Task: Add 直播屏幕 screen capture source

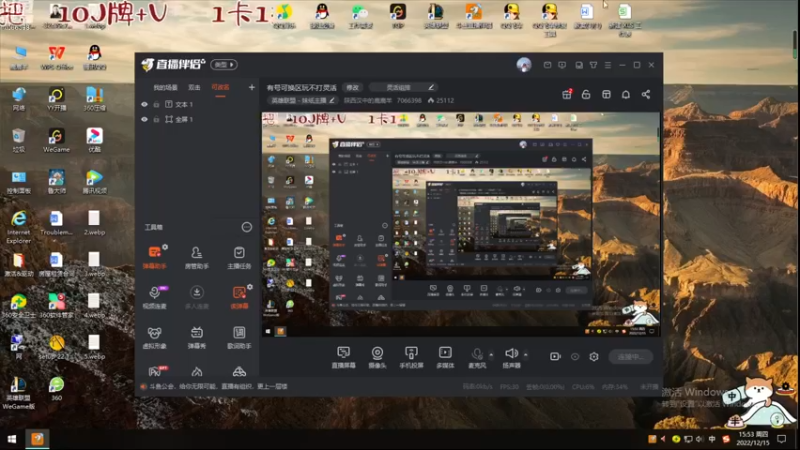Action: 343,357
